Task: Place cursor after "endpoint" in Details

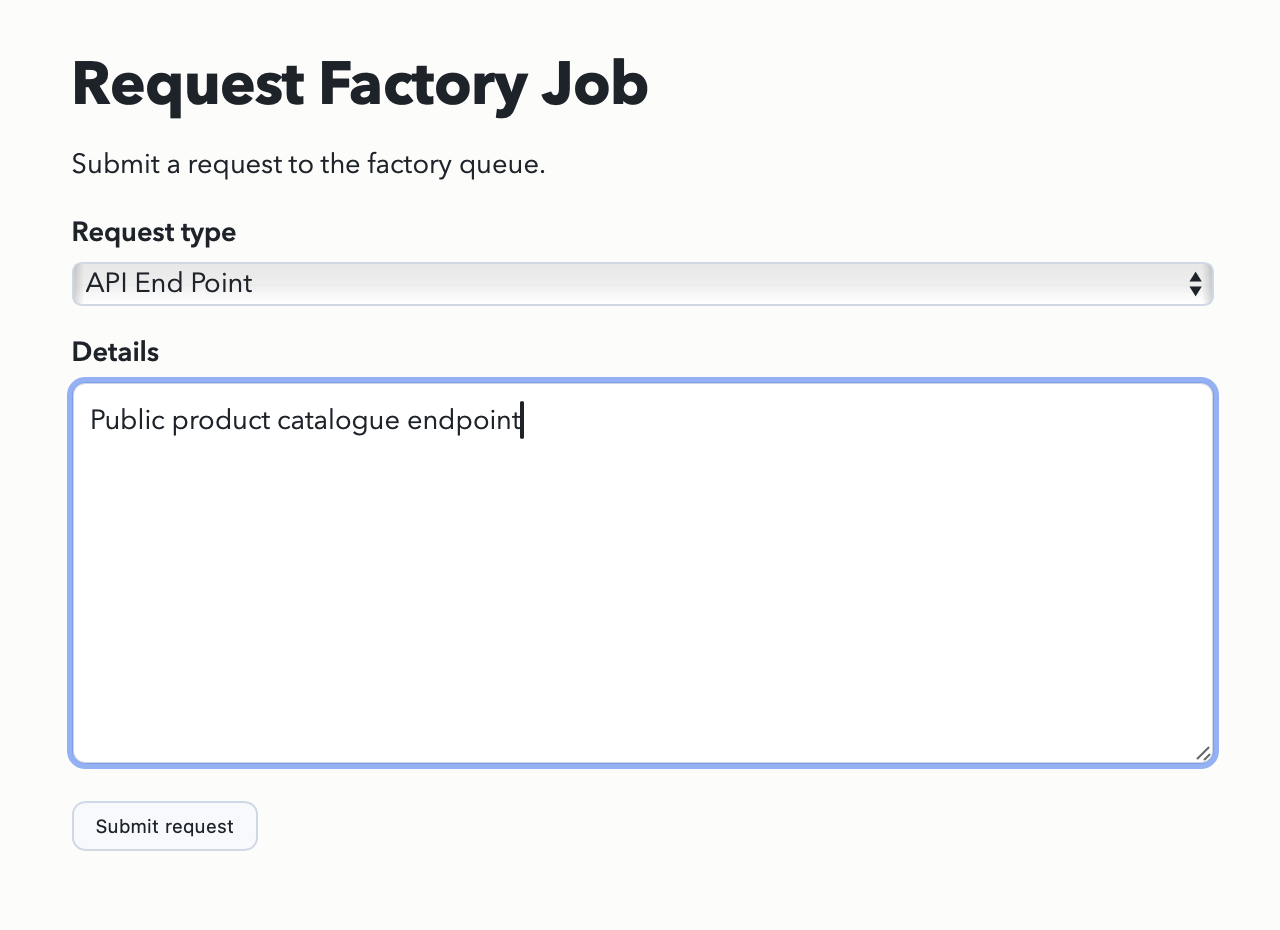Action: 522,421
